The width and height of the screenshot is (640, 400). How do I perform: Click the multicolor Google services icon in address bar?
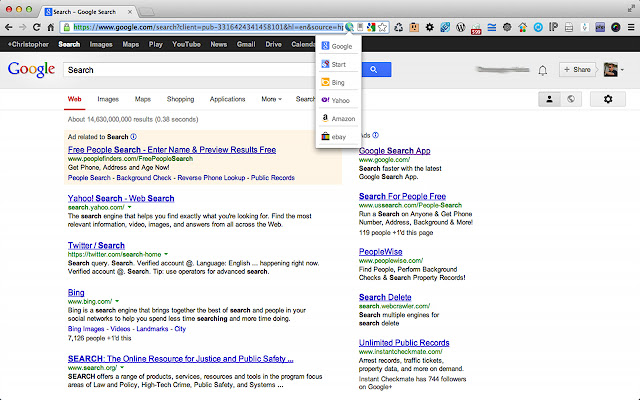coord(371,27)
